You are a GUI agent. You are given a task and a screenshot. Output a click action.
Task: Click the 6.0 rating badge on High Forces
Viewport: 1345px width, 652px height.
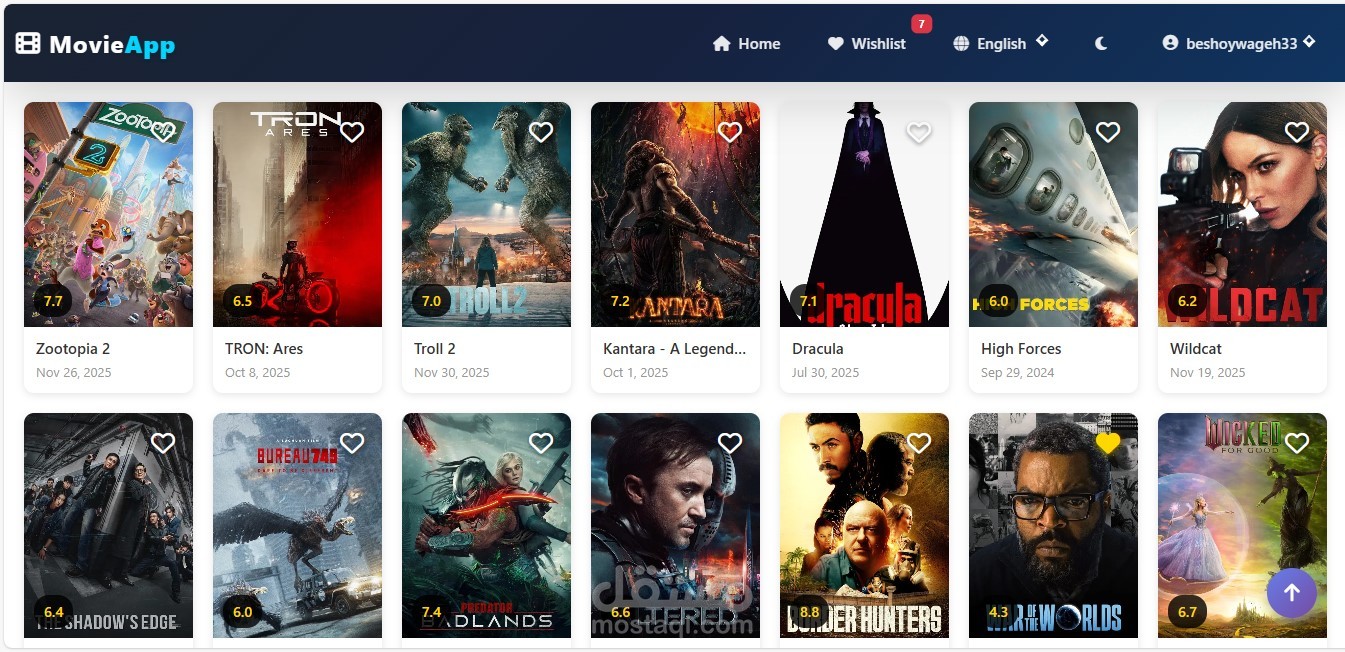coord(998,301)
